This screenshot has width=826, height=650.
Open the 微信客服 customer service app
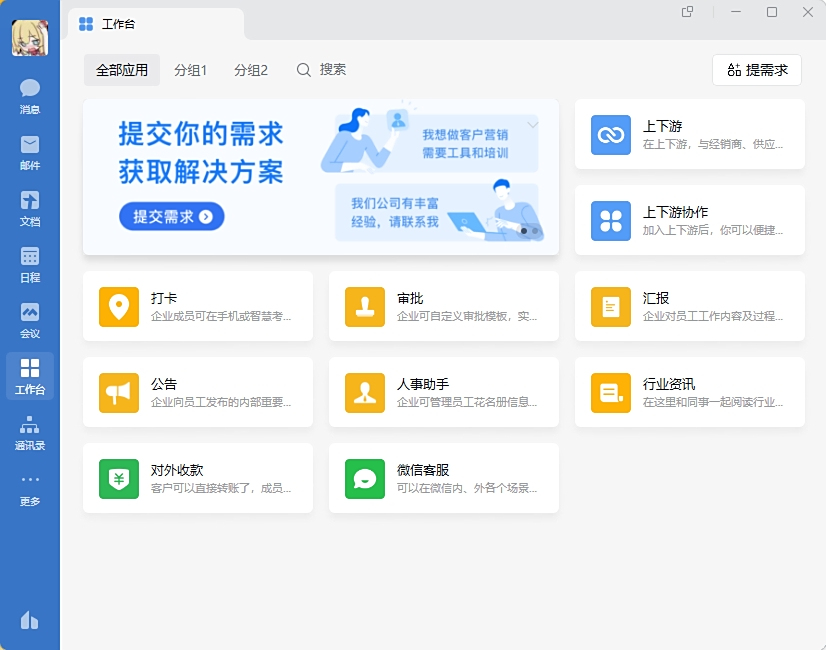[443, 478]
